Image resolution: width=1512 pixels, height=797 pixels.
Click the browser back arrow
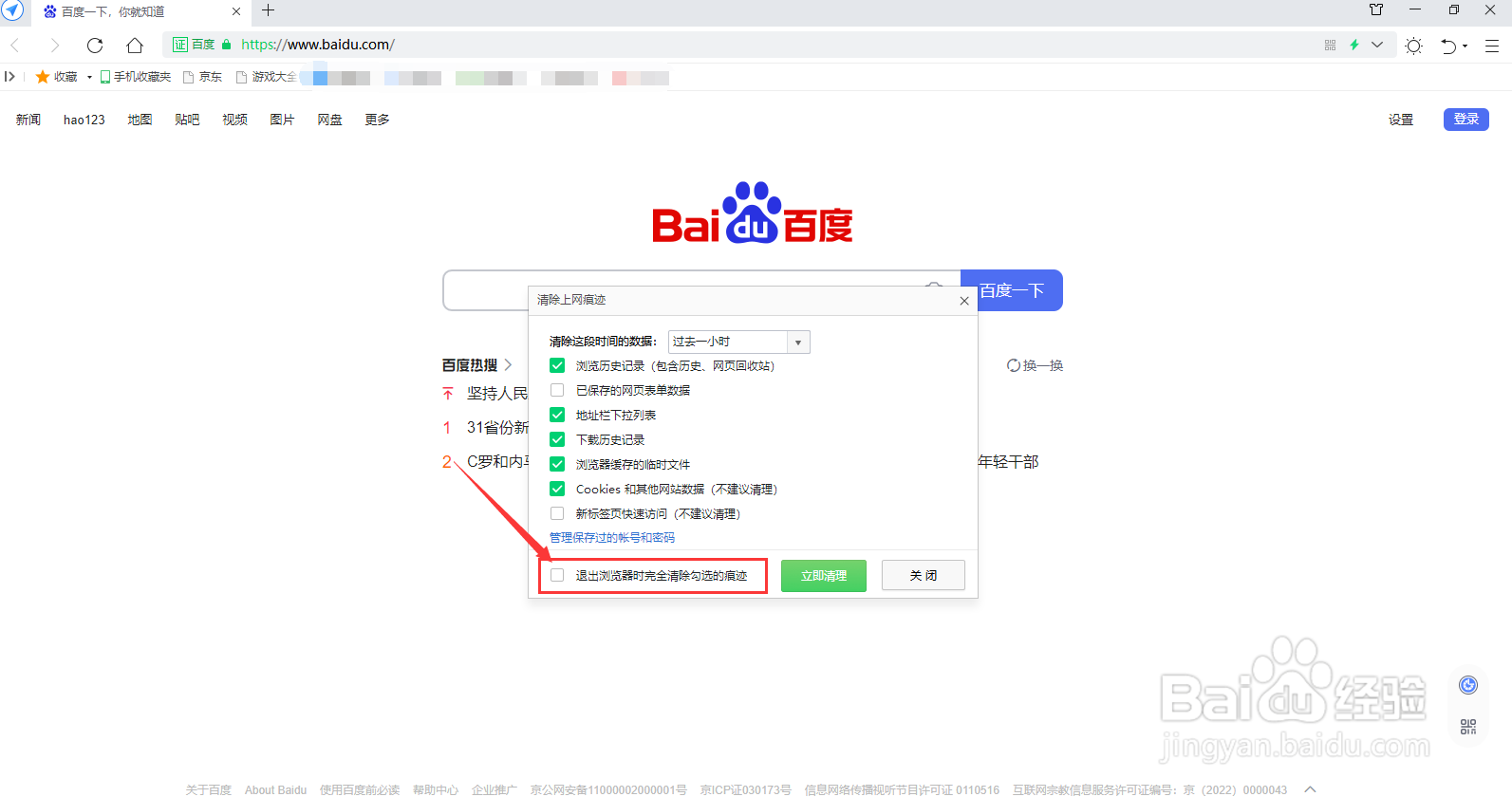(15, 45)
